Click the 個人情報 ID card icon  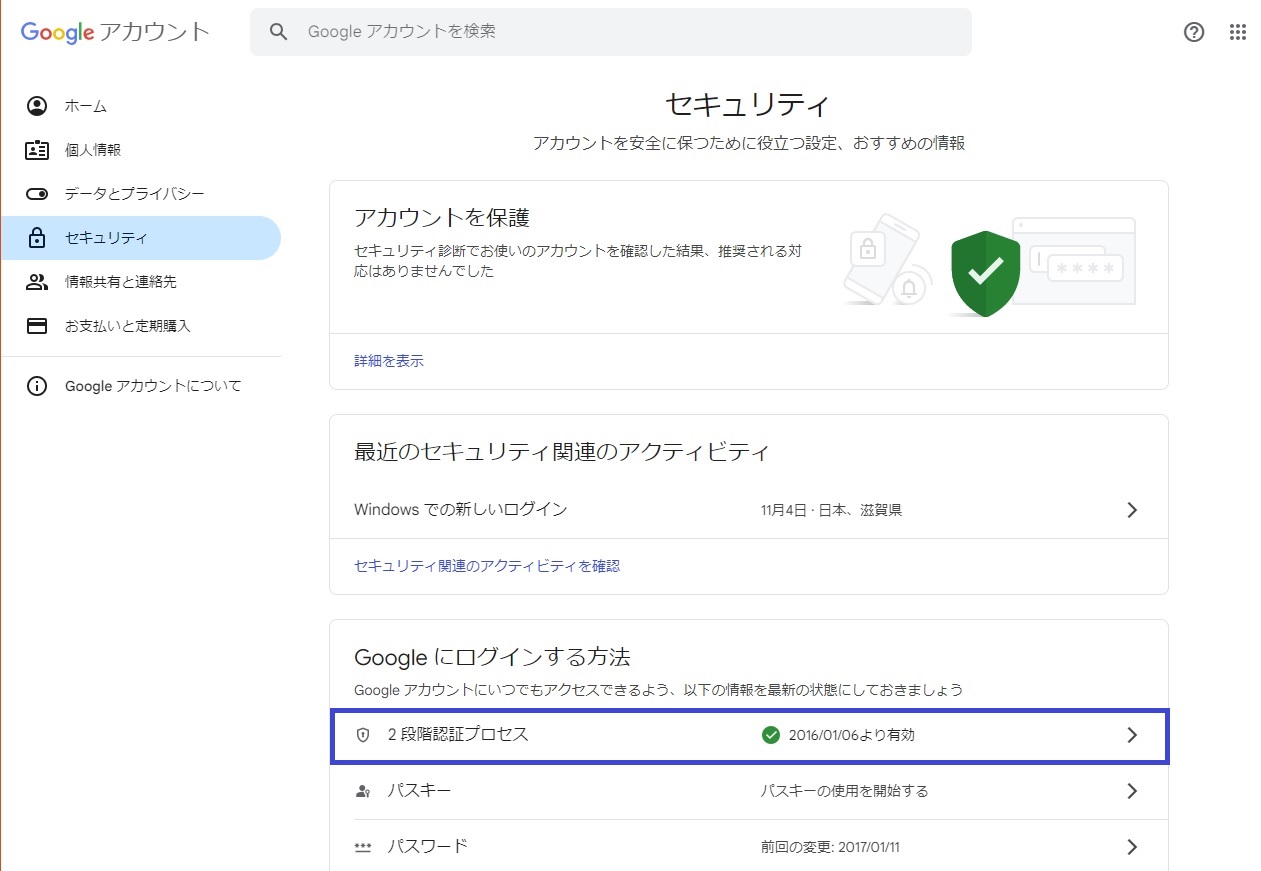click(37, 150)
